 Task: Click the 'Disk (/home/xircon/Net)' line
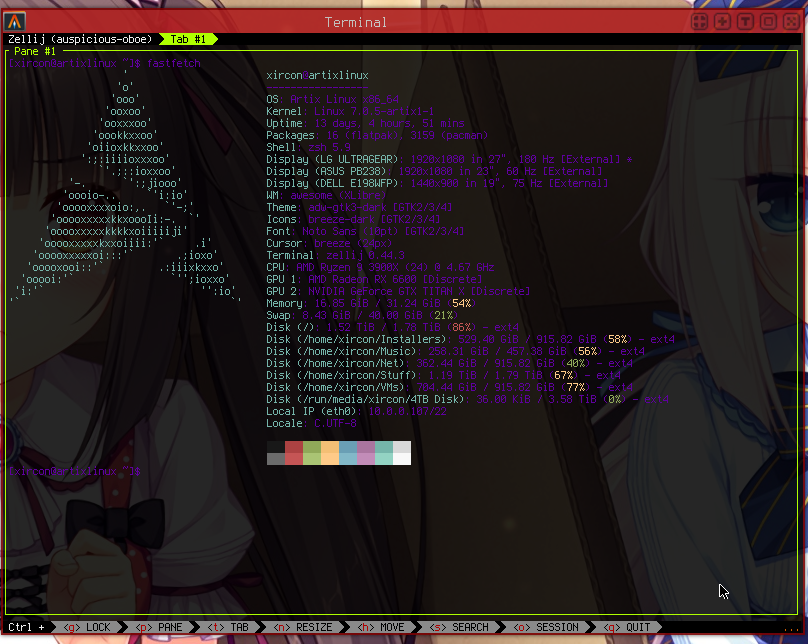449,363
